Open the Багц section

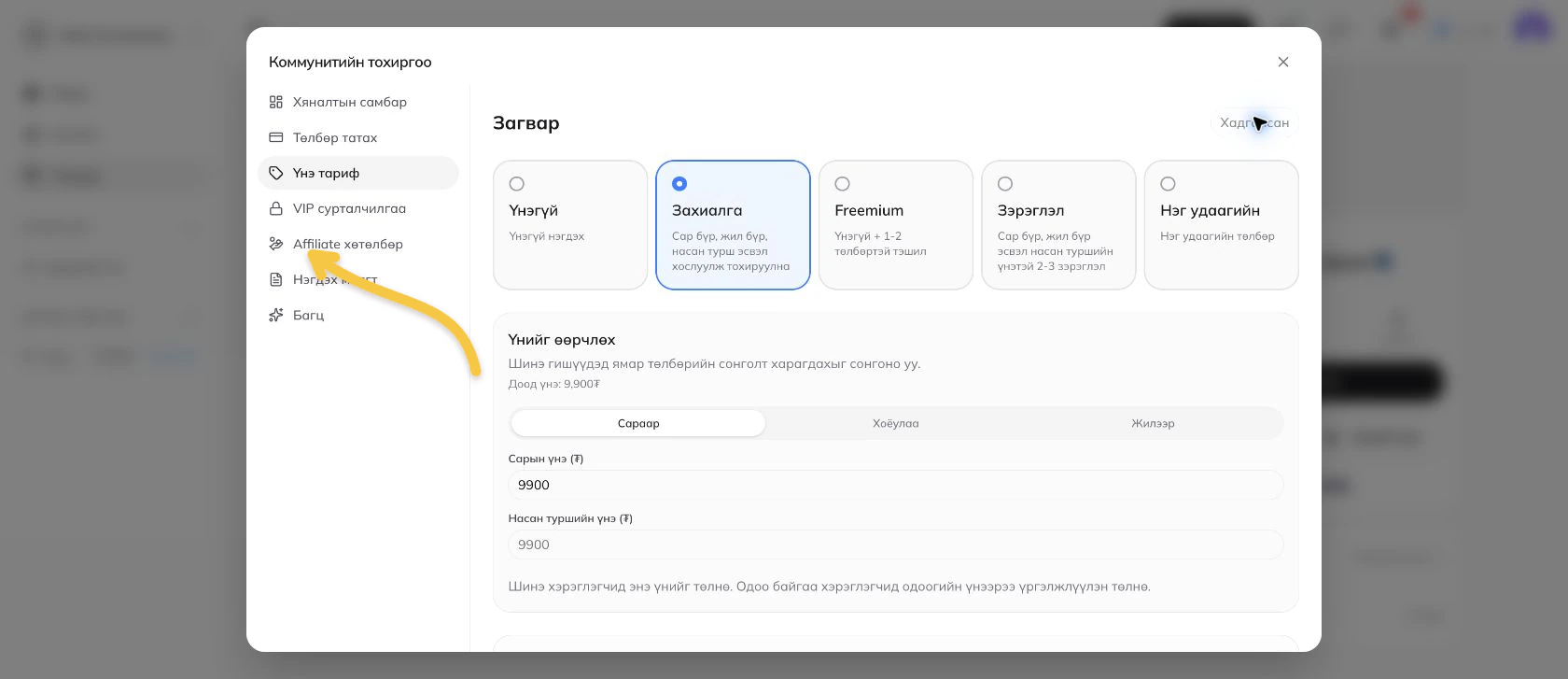(358, 315)
